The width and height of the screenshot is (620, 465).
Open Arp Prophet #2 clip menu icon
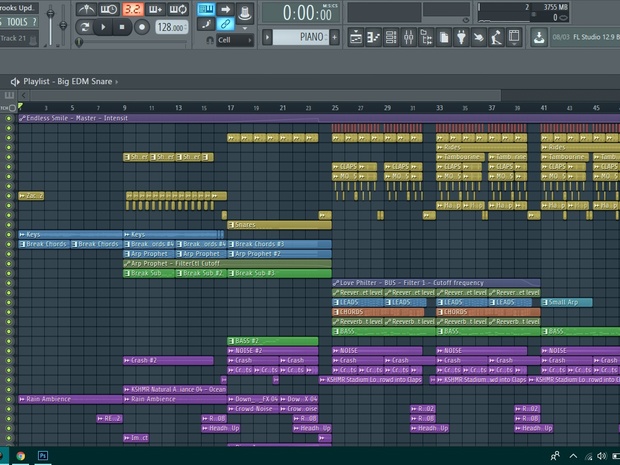pyautogui.click(x=231, y=254)
